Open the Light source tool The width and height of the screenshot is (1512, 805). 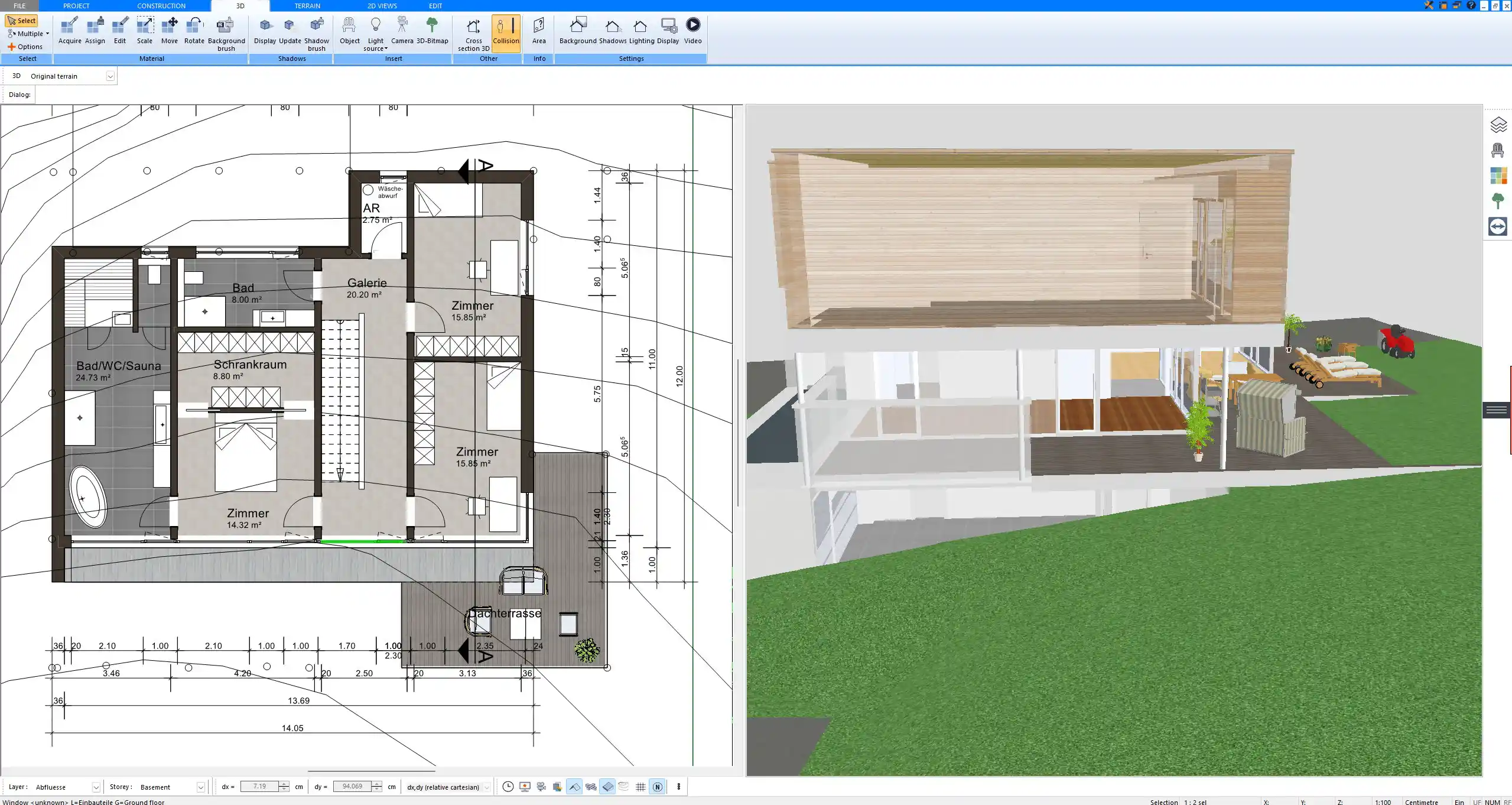pyautogui.click(x=376, y=33)
